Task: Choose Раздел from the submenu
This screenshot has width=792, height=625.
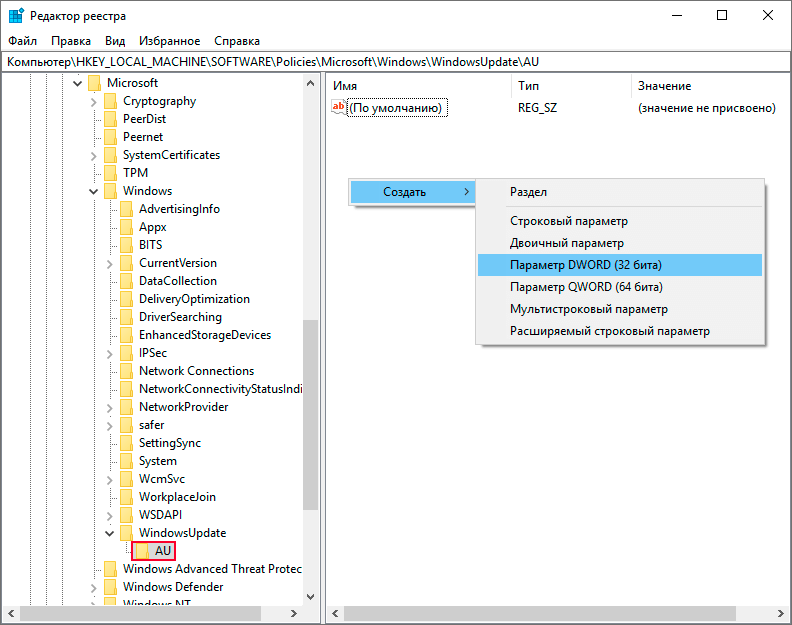Action: coord(620,192)
